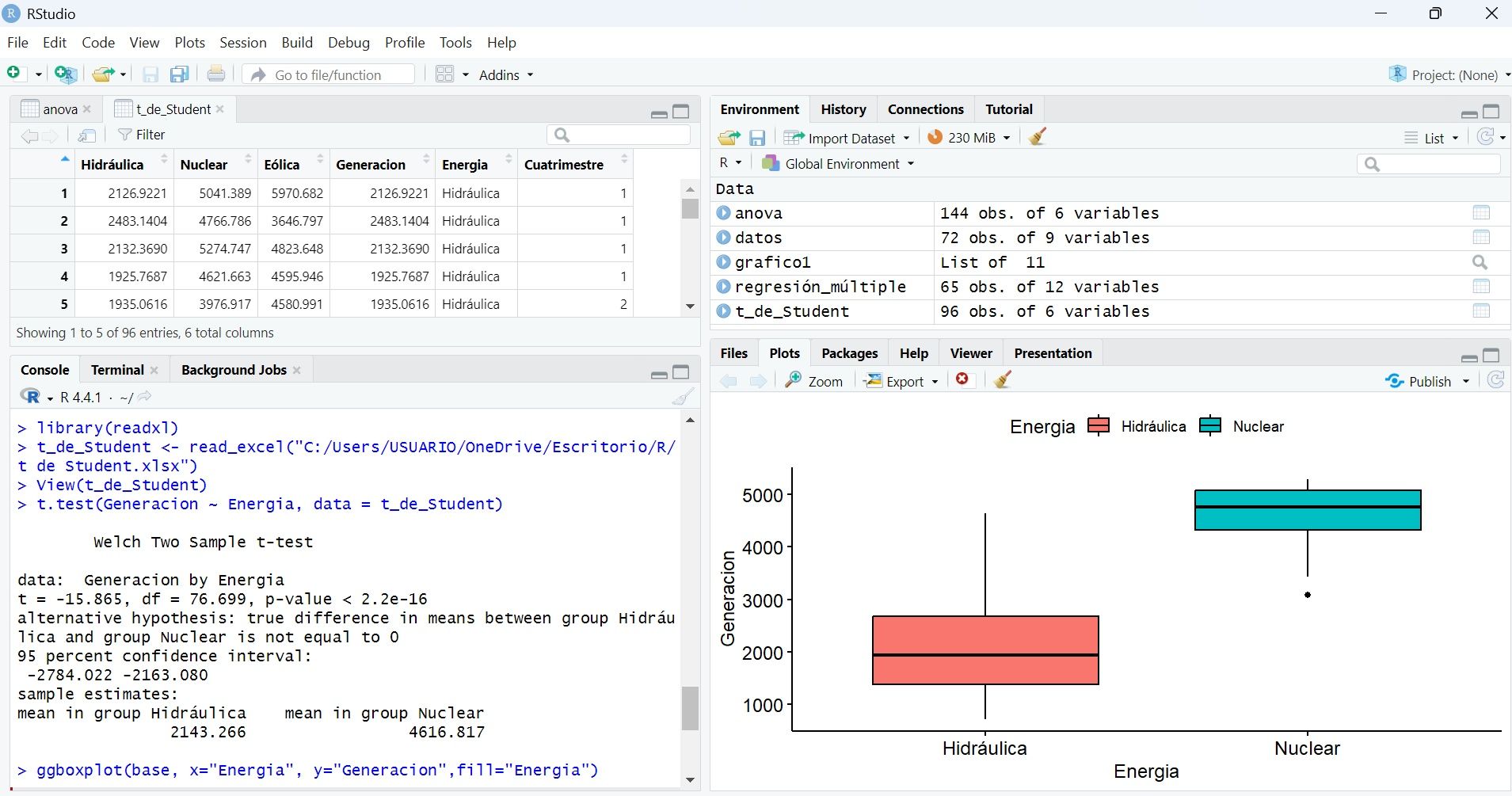Open an existing file icon
1512x796 pixels.
(103, 74)
